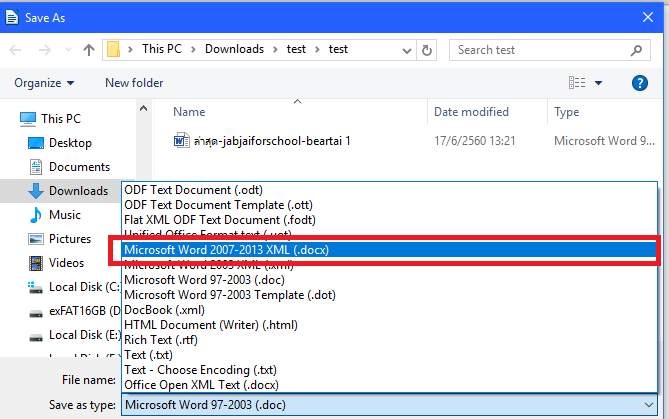Image resolution: width=669 pixels, height=419 pixels.
Task: Select This PC in the address breadcrumb
Action: 162,49
